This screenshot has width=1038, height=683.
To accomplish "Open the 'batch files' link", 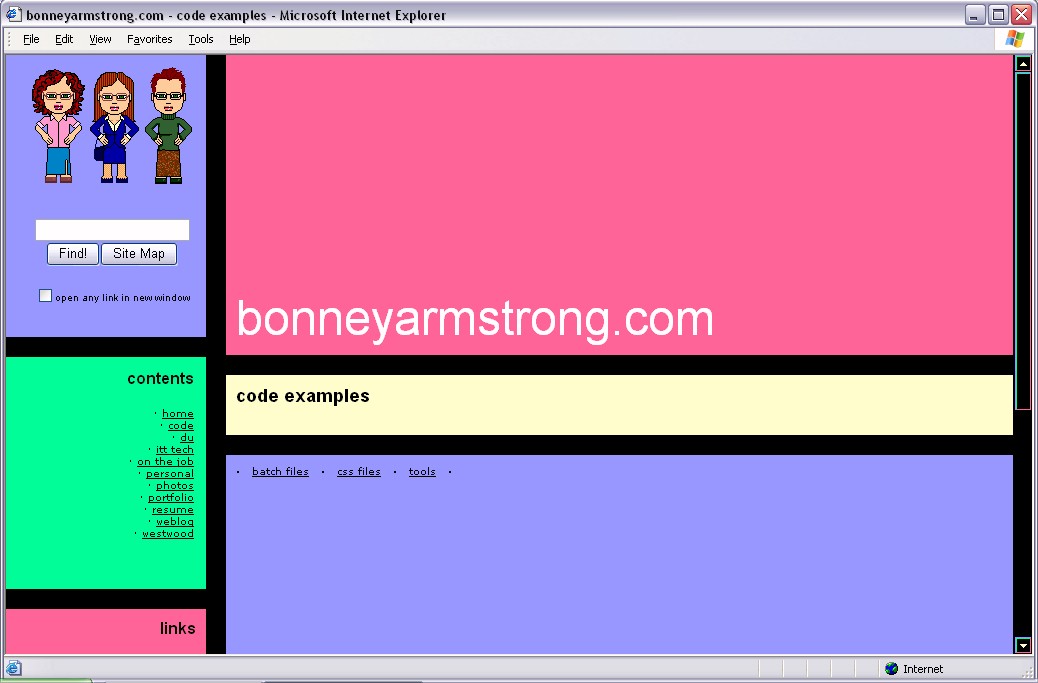I will pos(280,472).
